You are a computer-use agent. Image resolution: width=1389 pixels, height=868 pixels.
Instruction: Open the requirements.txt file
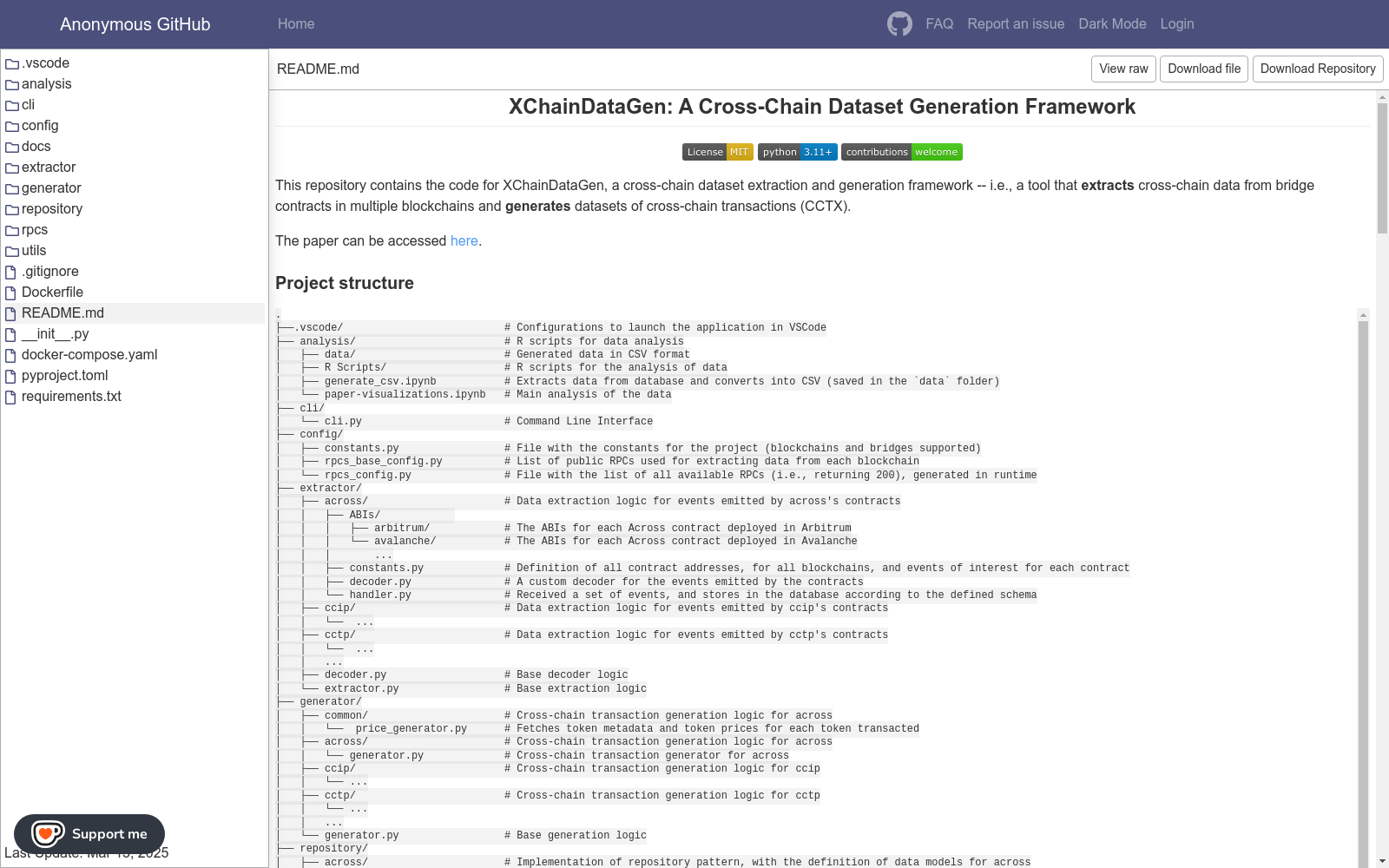[71, 397]
